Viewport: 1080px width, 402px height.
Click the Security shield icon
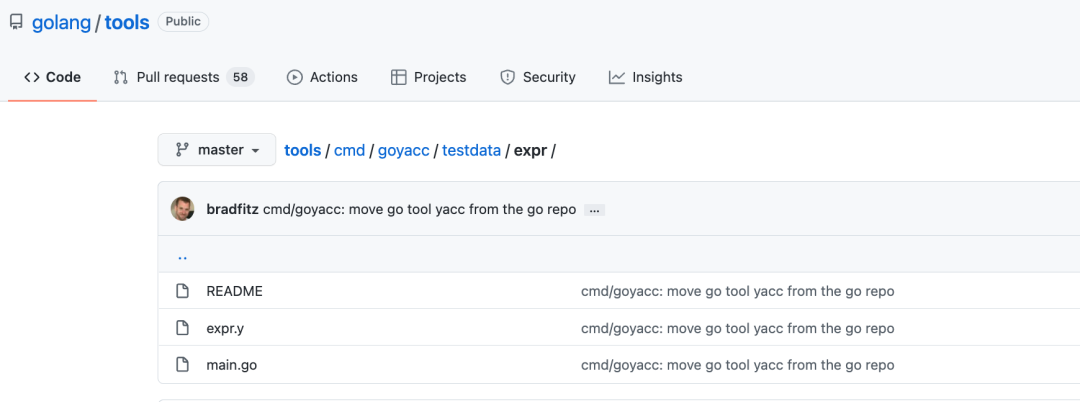click(507, 77)
